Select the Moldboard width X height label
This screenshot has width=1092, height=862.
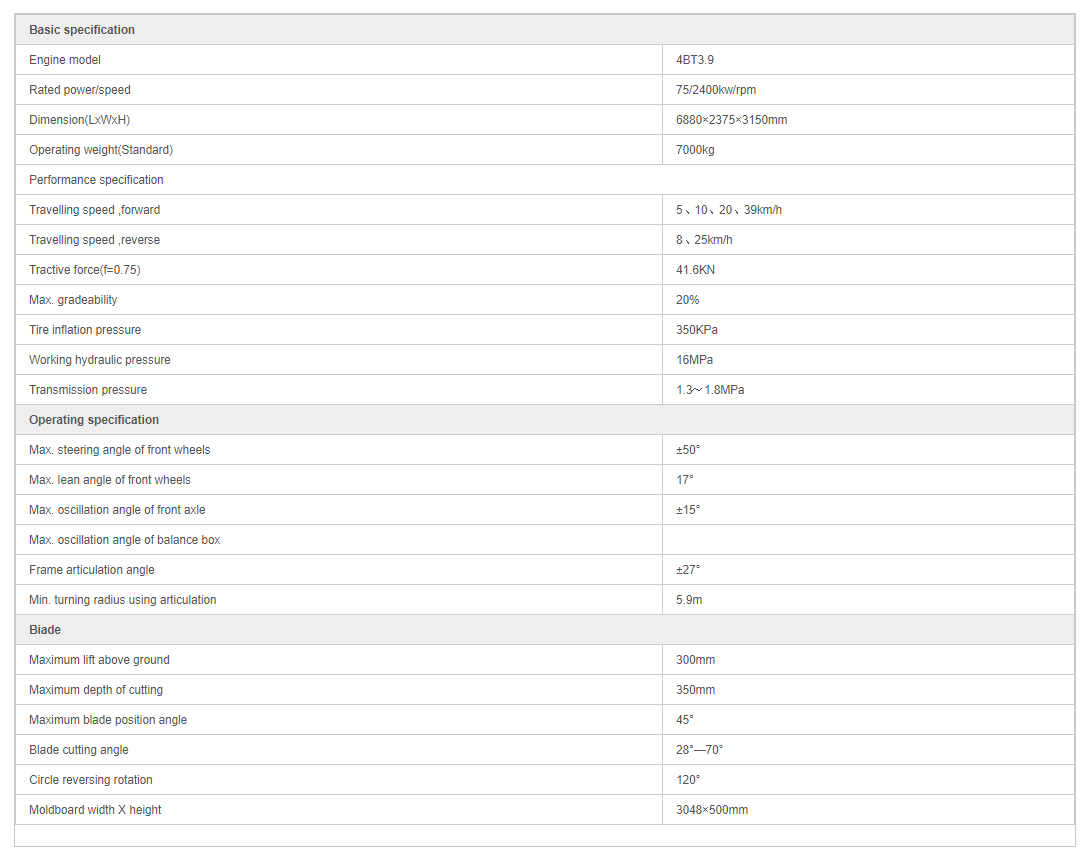click(95, 810)
